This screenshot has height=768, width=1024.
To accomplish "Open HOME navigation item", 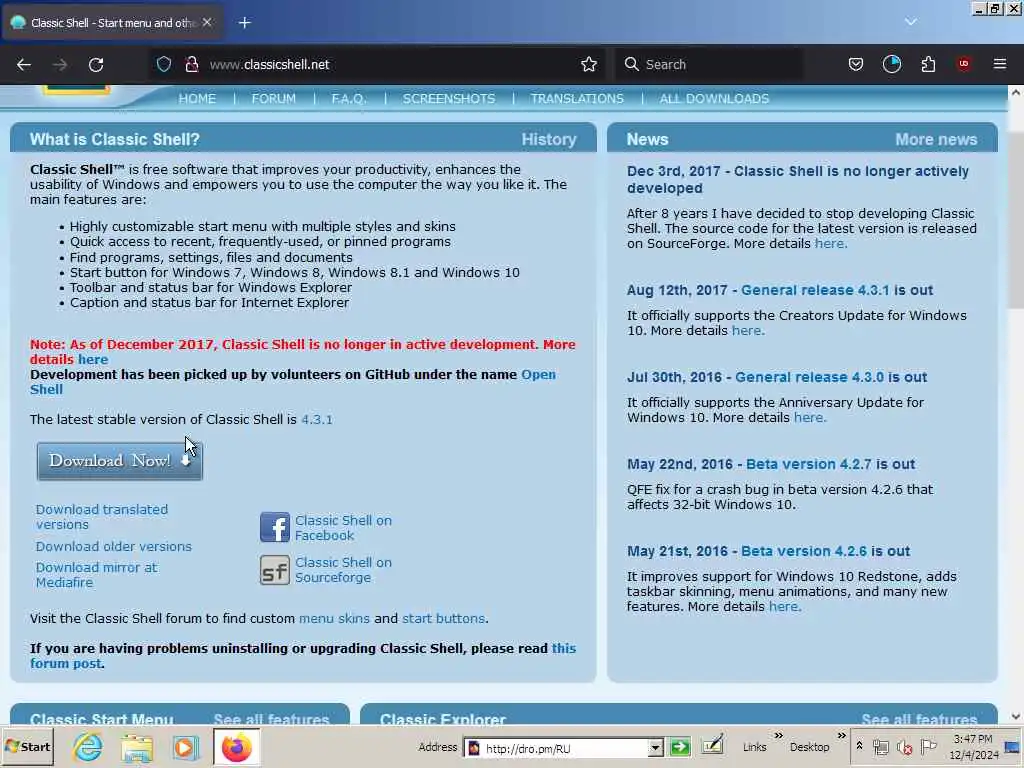I will (197, 99).
